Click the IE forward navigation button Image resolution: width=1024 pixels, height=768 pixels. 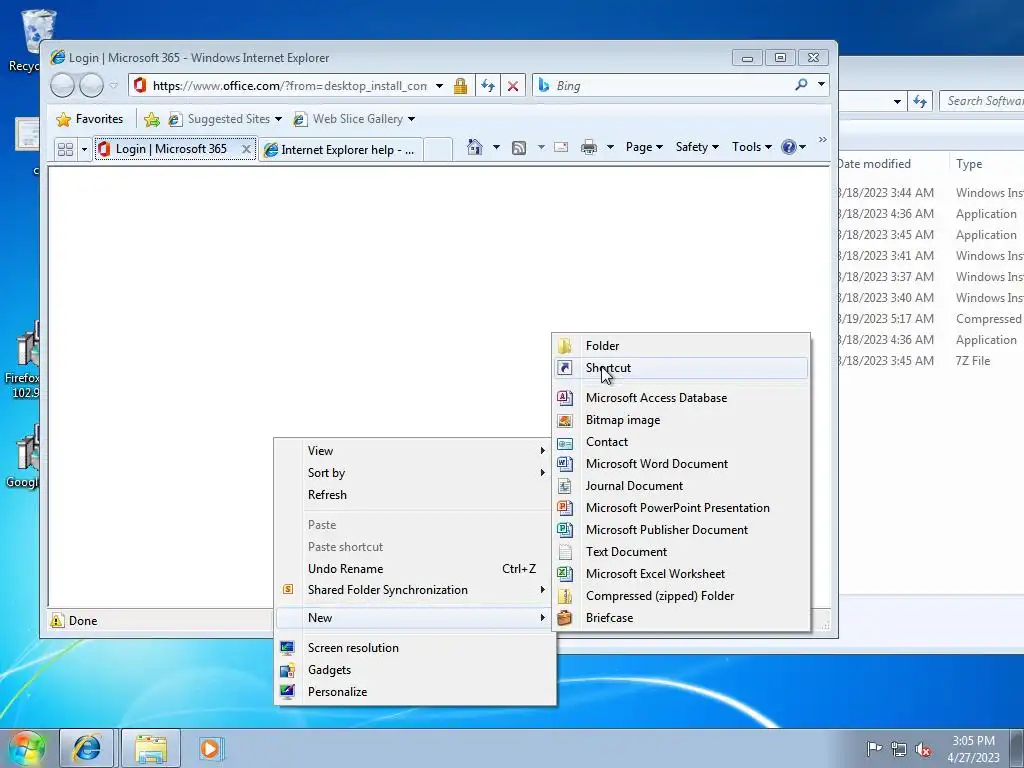pyautogui.click(x=91, y=85)
